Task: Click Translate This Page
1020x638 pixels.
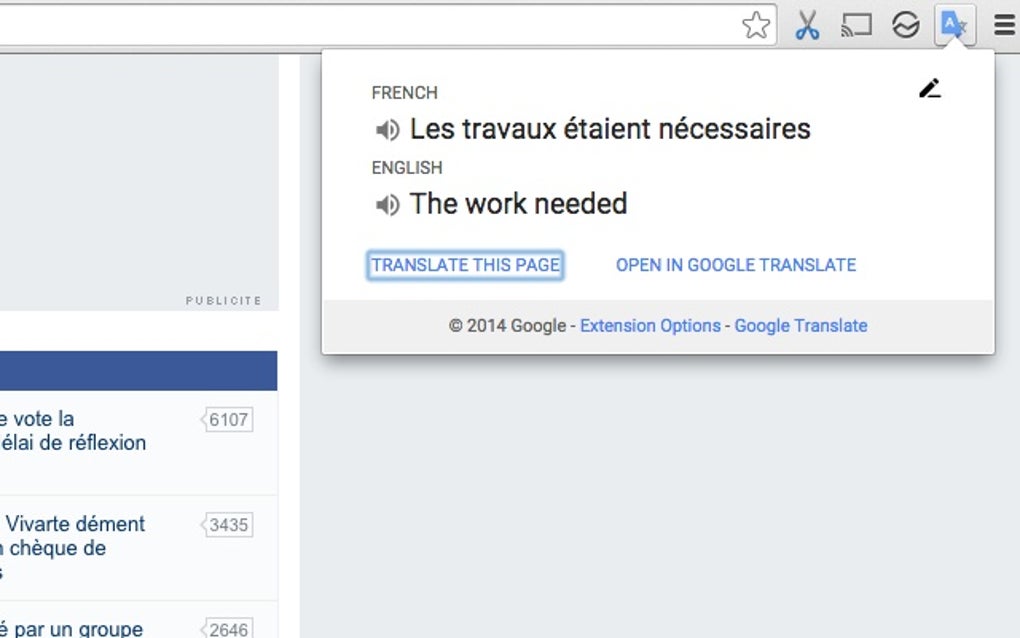Action: [x=465, y=265]
